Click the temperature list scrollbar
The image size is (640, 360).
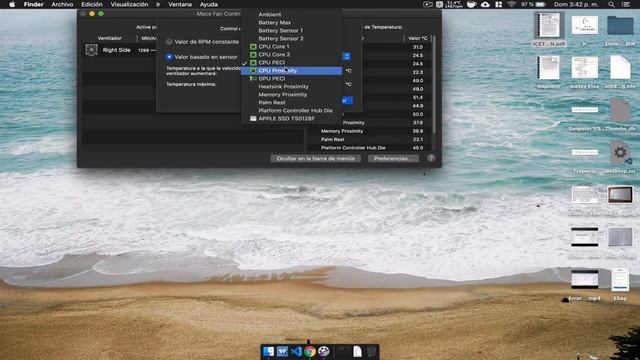pos(434,84)
